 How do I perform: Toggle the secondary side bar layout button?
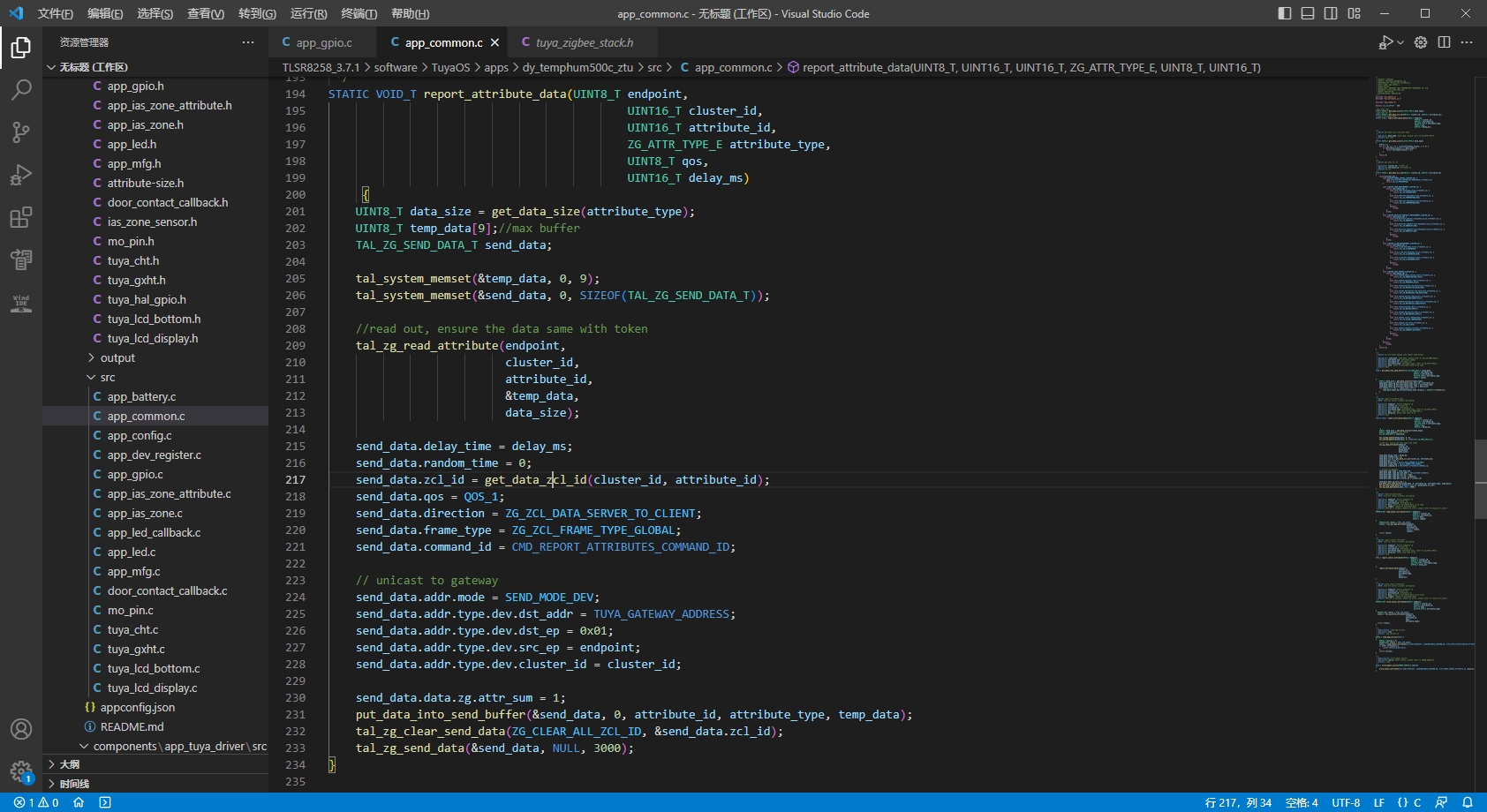click(x=1331, y=13)
